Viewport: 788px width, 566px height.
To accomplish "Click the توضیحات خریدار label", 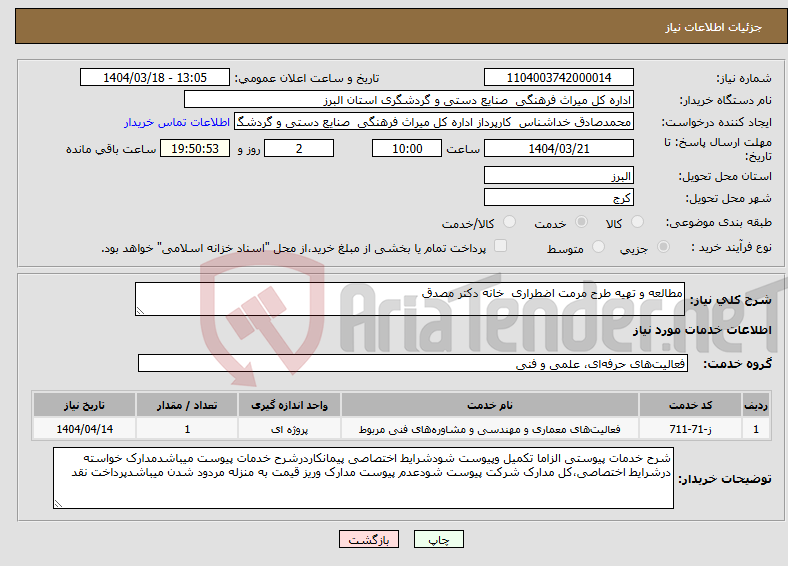I will point(725,479).
